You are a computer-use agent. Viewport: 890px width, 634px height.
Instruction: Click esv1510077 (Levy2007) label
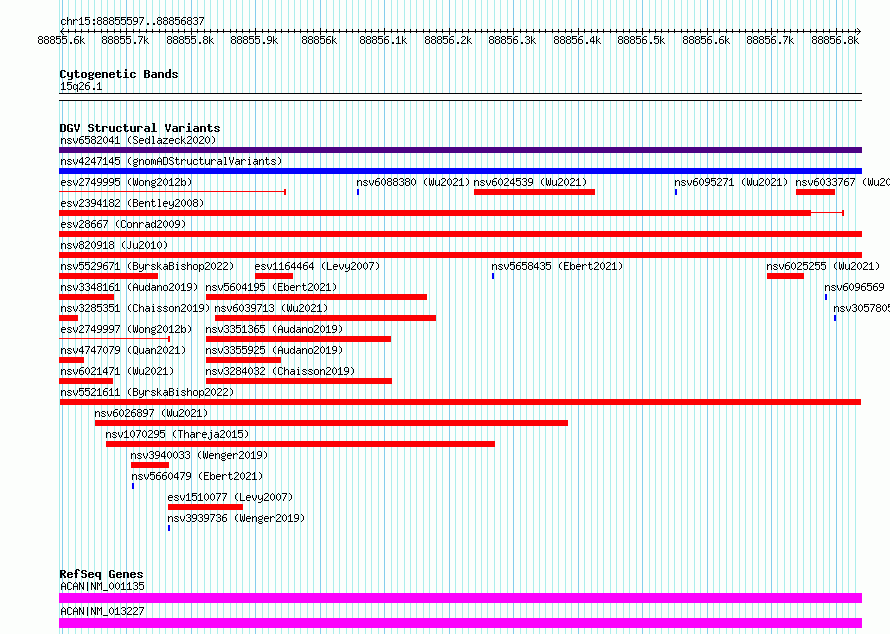pyautogui.click(x=230, y=497)
